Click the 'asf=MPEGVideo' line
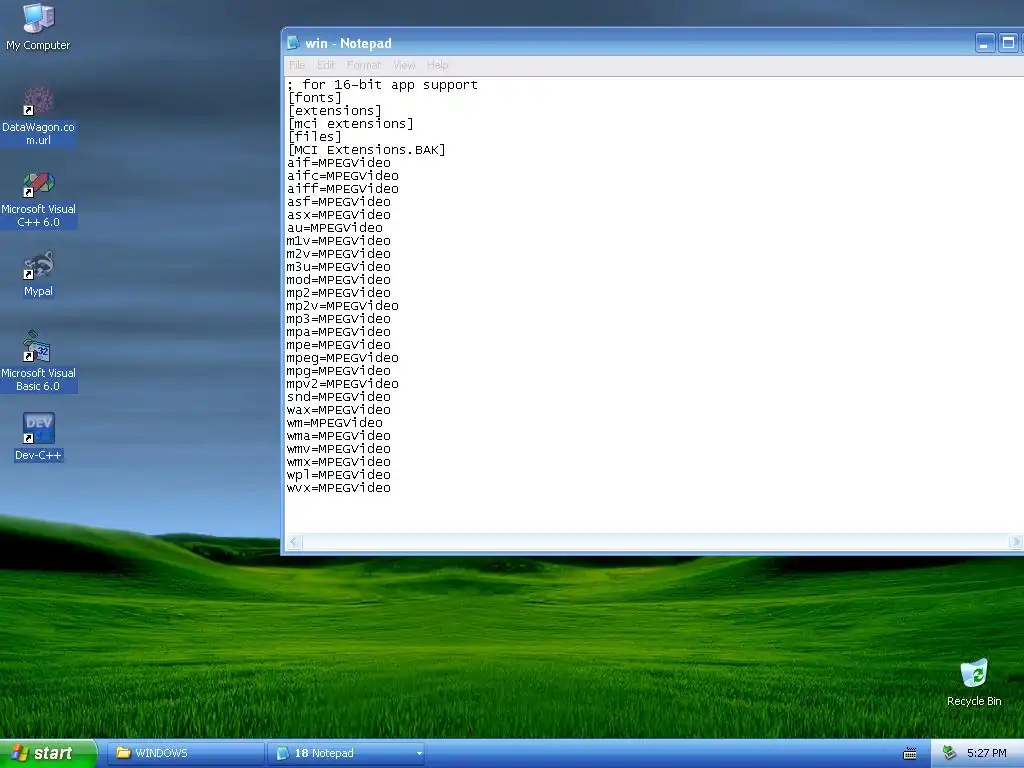Screen dimensions: 1024x768 tap(338, 202)
